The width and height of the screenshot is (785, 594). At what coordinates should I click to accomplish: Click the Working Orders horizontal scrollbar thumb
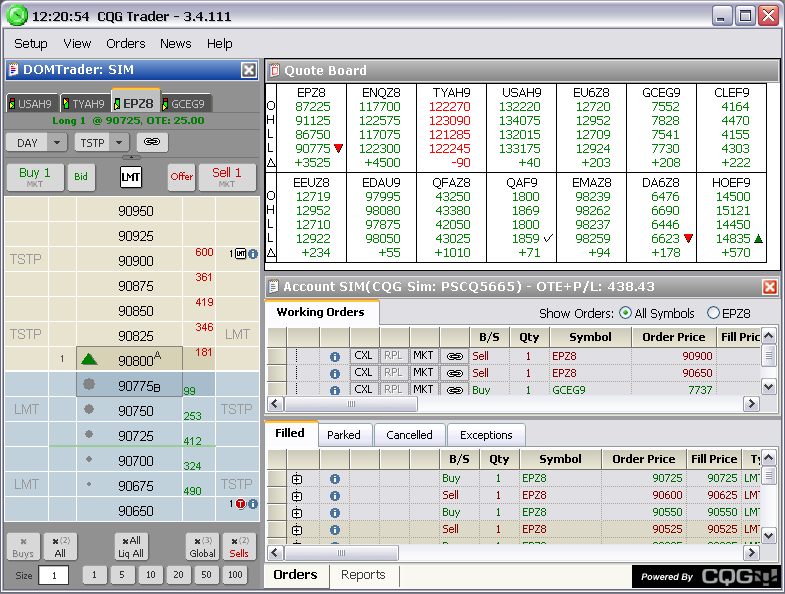coord(351,404)
